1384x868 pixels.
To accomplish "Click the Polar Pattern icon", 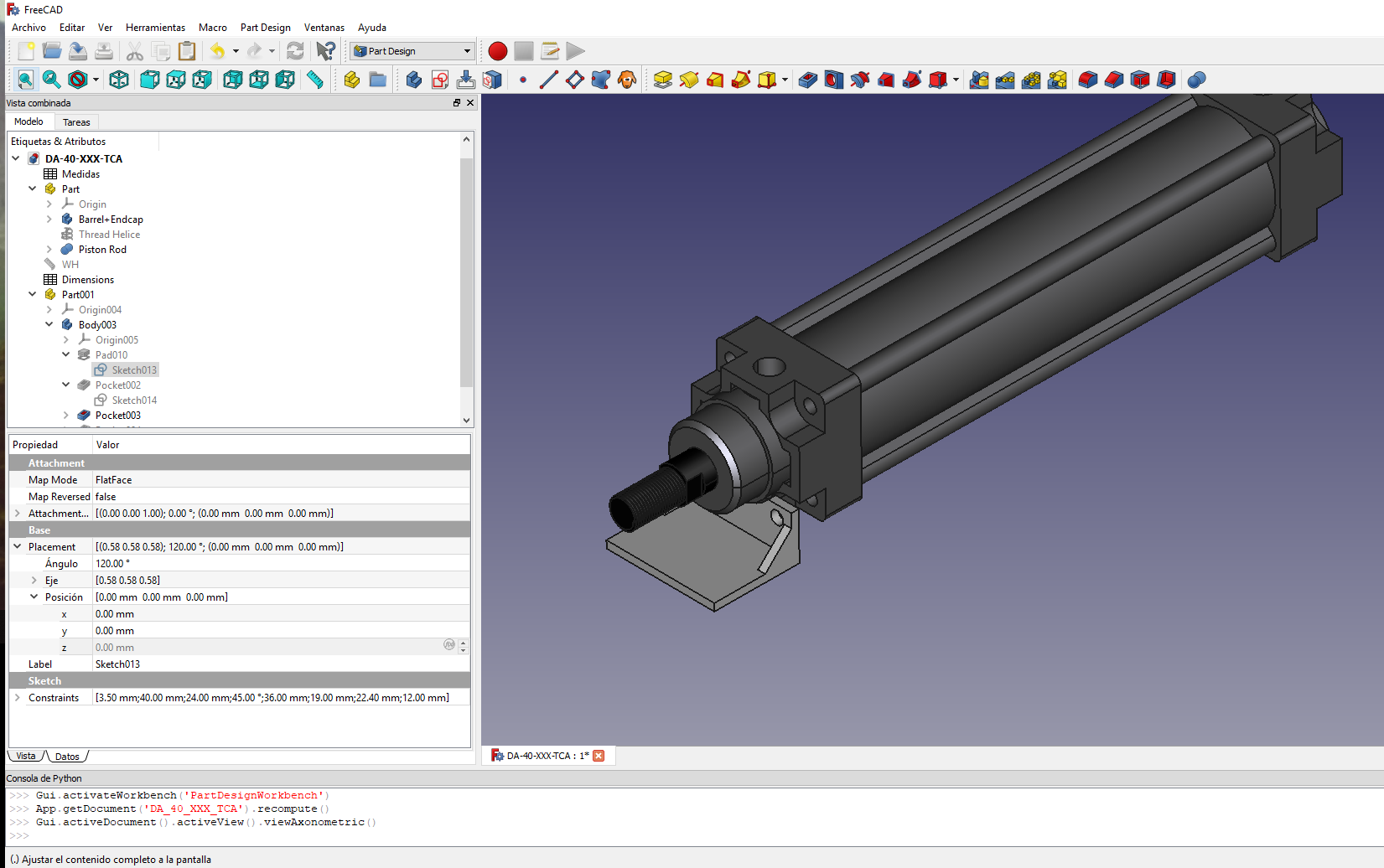I will pos(1031,80).
